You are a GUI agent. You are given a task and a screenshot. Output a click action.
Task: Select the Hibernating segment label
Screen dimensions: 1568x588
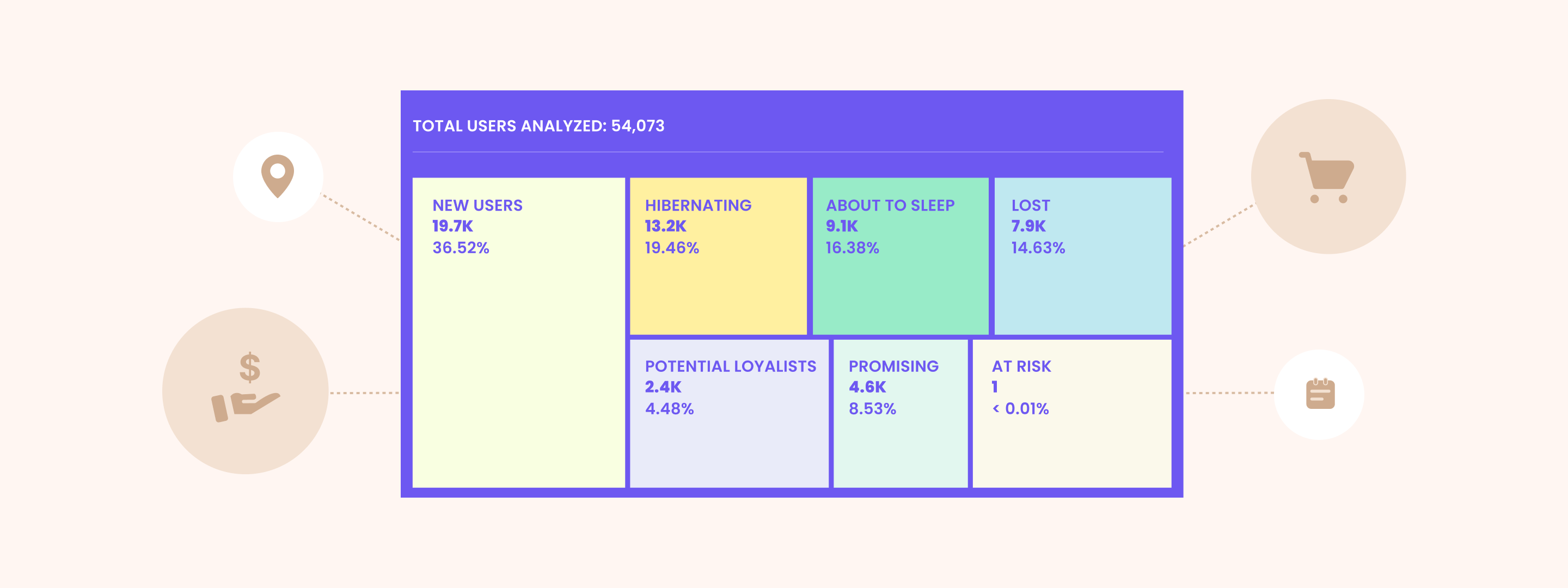(697, 206)
